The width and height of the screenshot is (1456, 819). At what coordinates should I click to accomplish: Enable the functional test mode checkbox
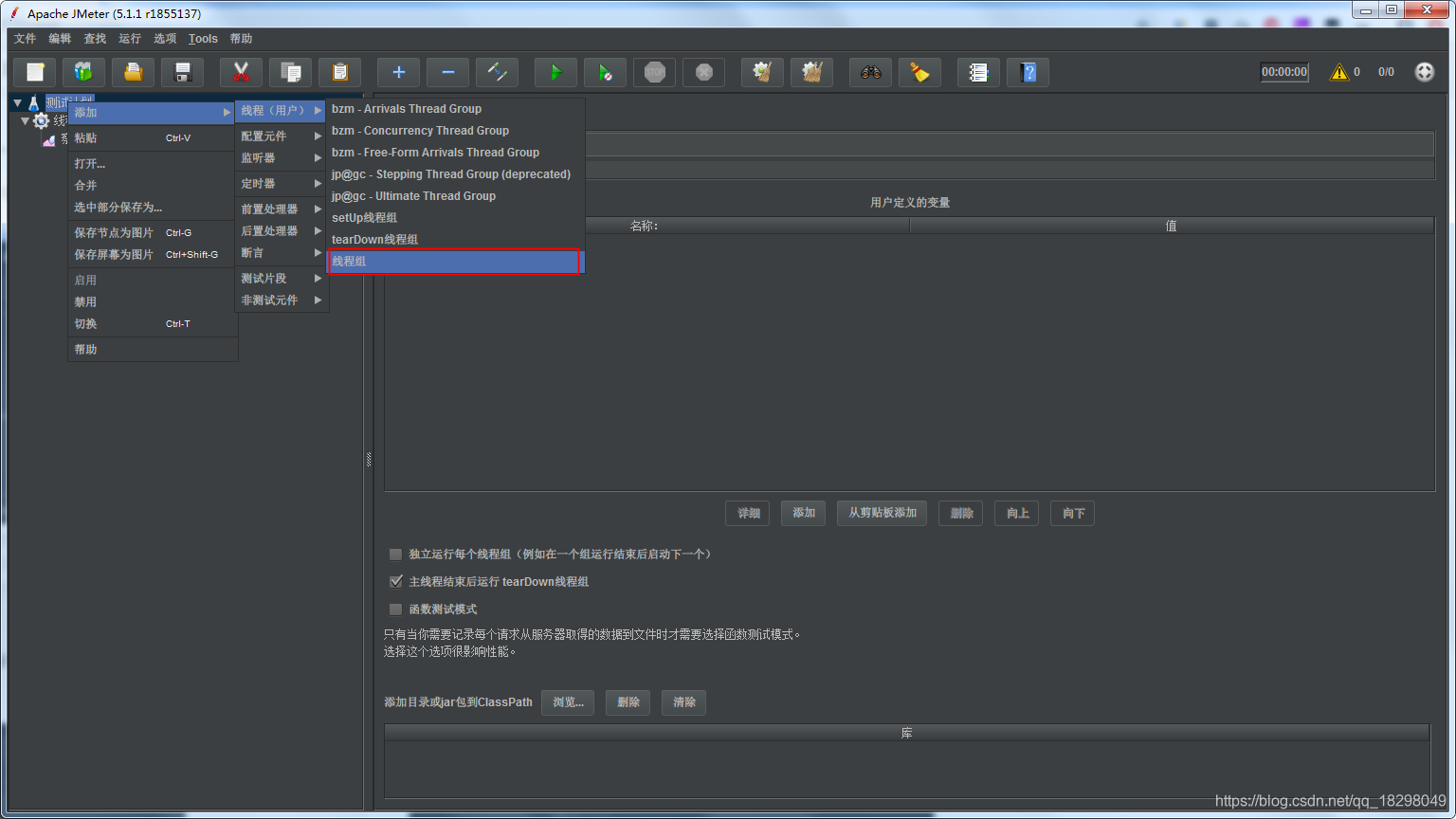point(396,610)
